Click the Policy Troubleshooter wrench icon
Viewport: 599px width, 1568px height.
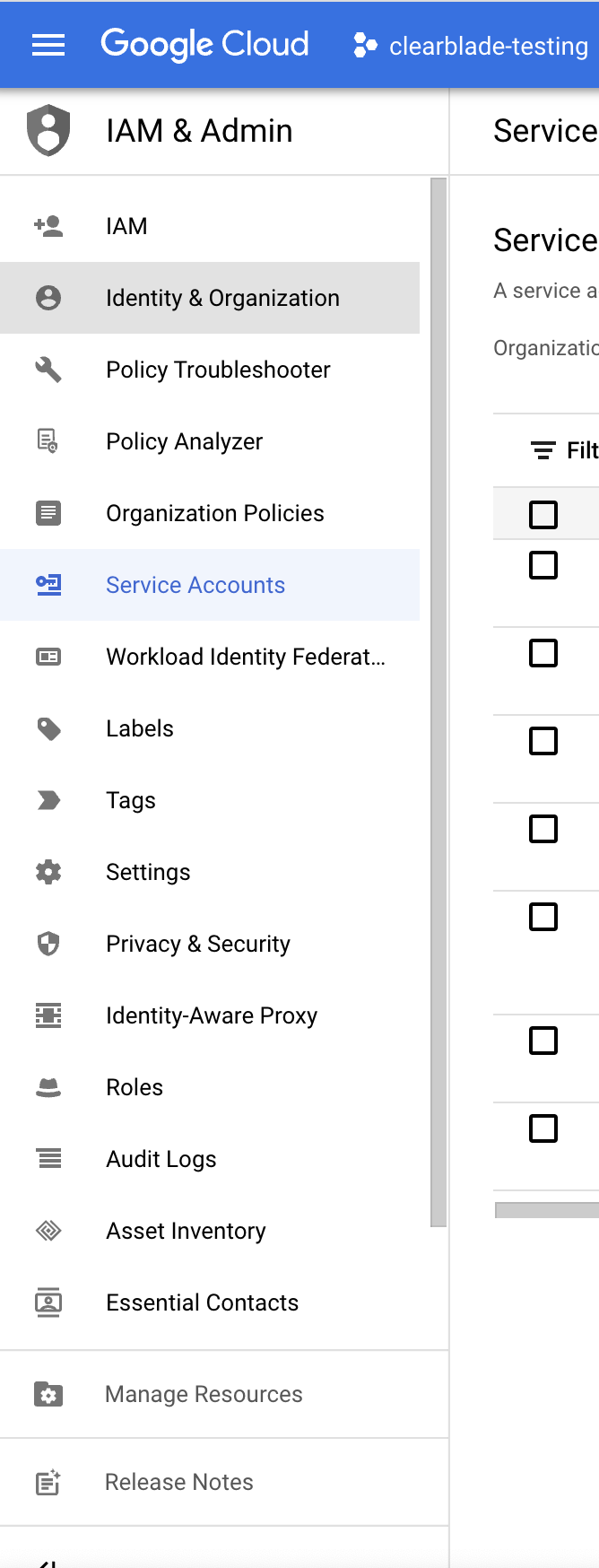coord(48,370)
